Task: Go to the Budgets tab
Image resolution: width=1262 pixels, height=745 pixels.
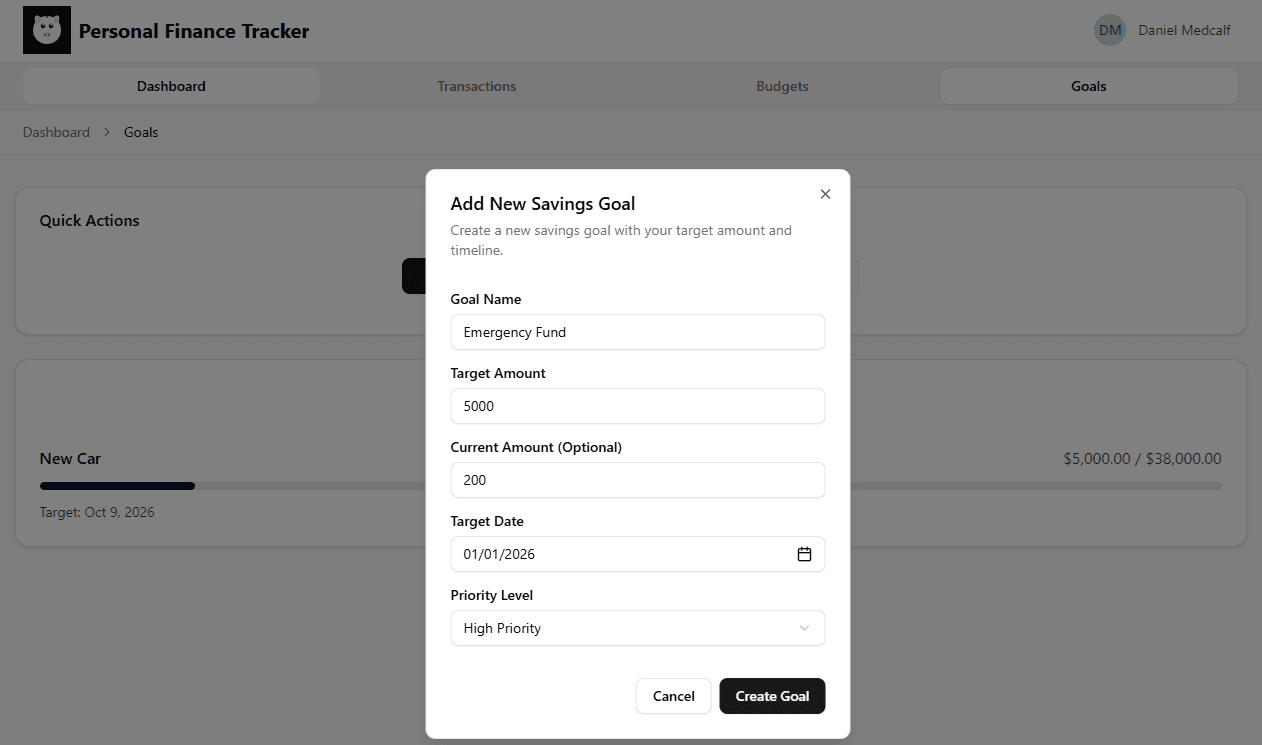Action: (x=782, y=86)
